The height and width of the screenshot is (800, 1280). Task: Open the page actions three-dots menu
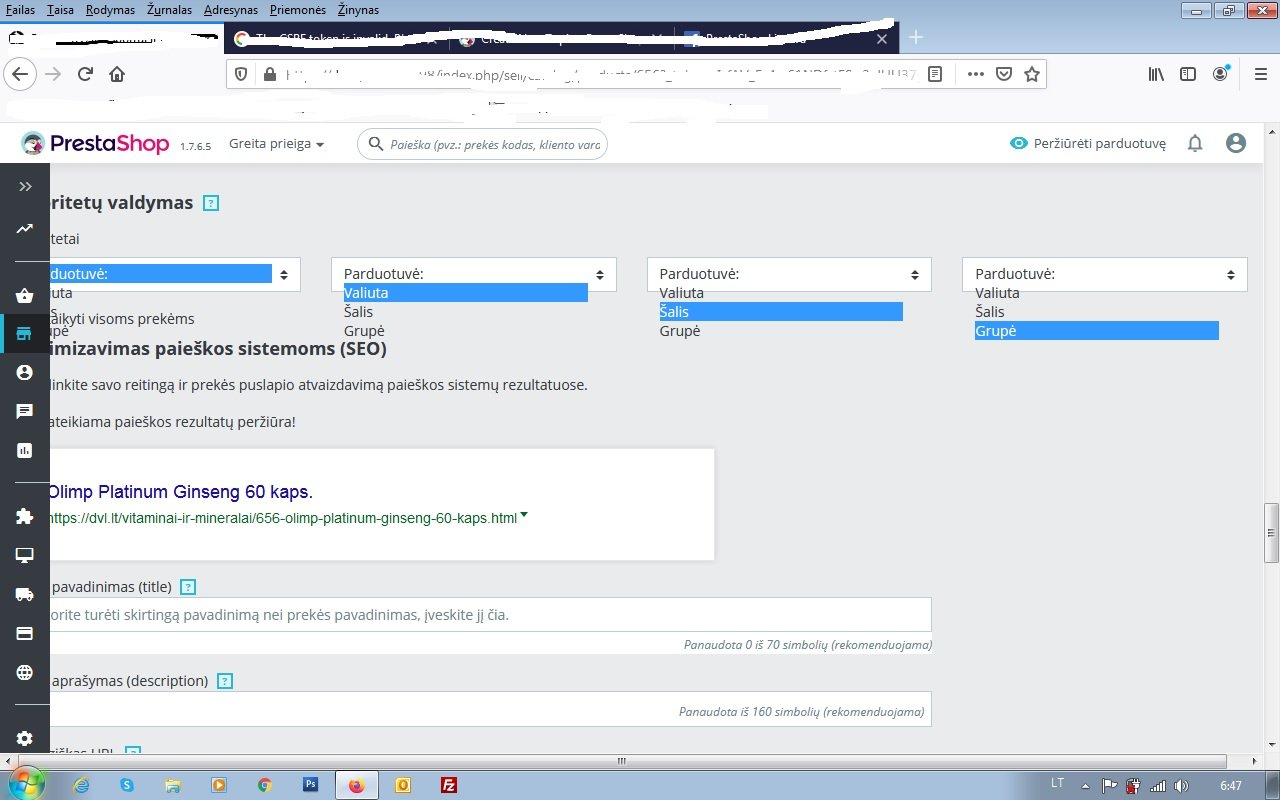(976, 74)
